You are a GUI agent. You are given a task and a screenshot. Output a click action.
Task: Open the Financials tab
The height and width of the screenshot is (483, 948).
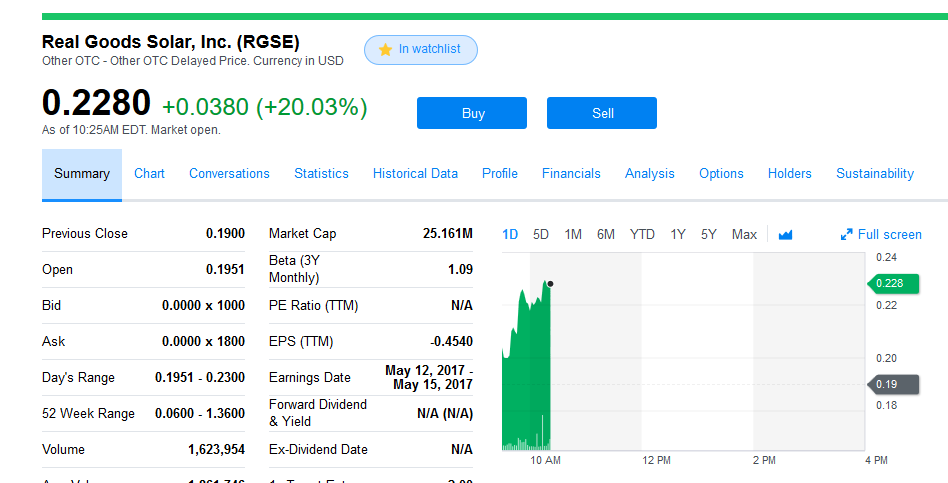pos(571,174)
